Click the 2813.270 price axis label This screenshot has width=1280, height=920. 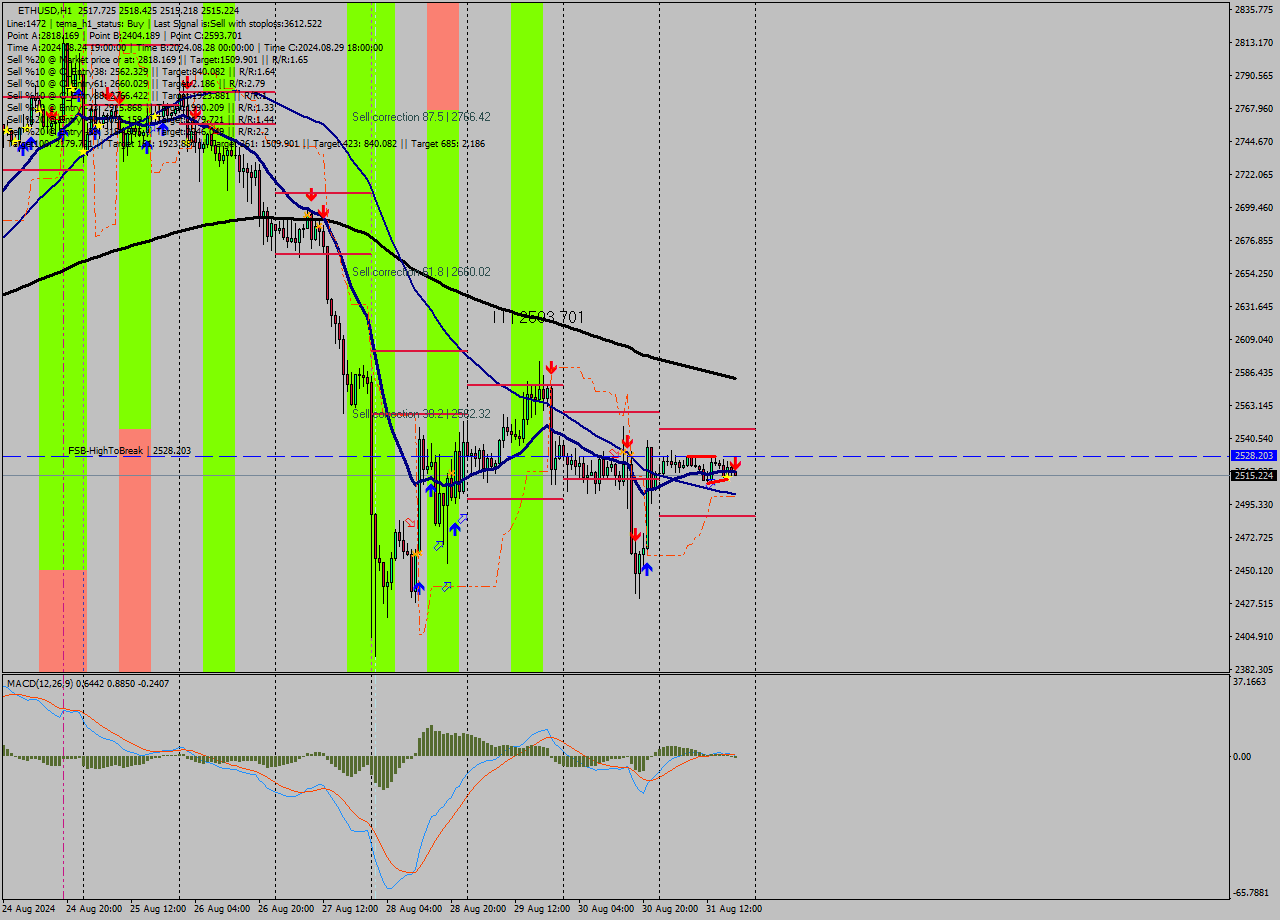(1253, 43)
